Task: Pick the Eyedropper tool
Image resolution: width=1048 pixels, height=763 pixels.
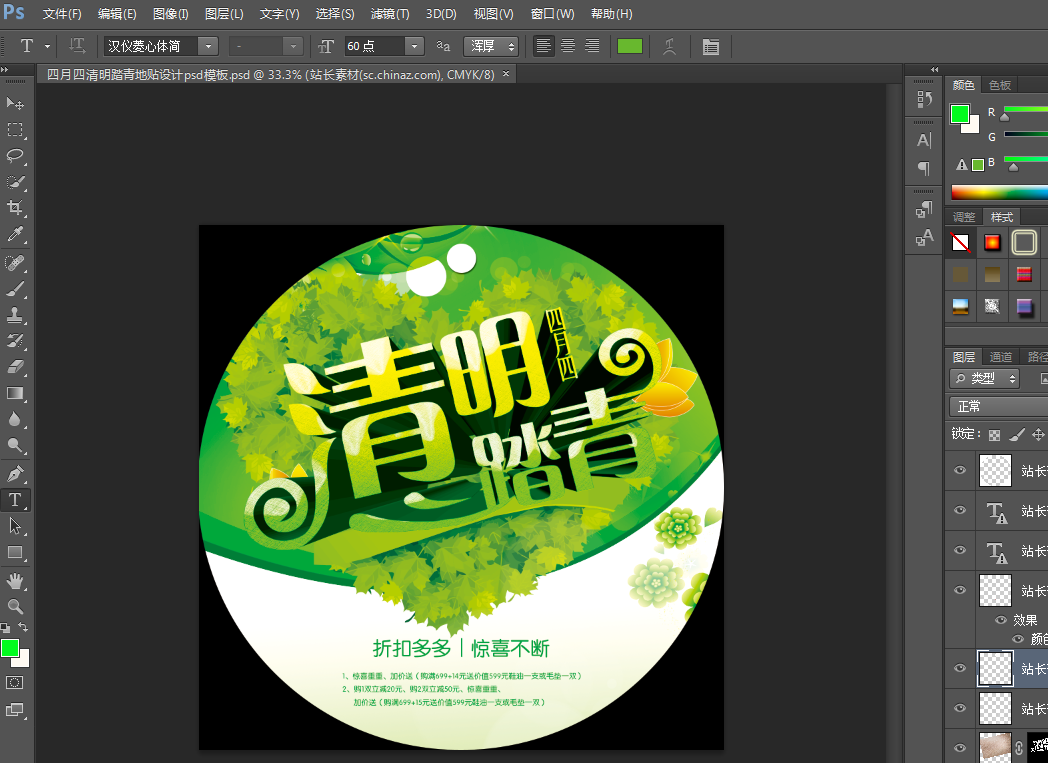Action: (15, 235)
